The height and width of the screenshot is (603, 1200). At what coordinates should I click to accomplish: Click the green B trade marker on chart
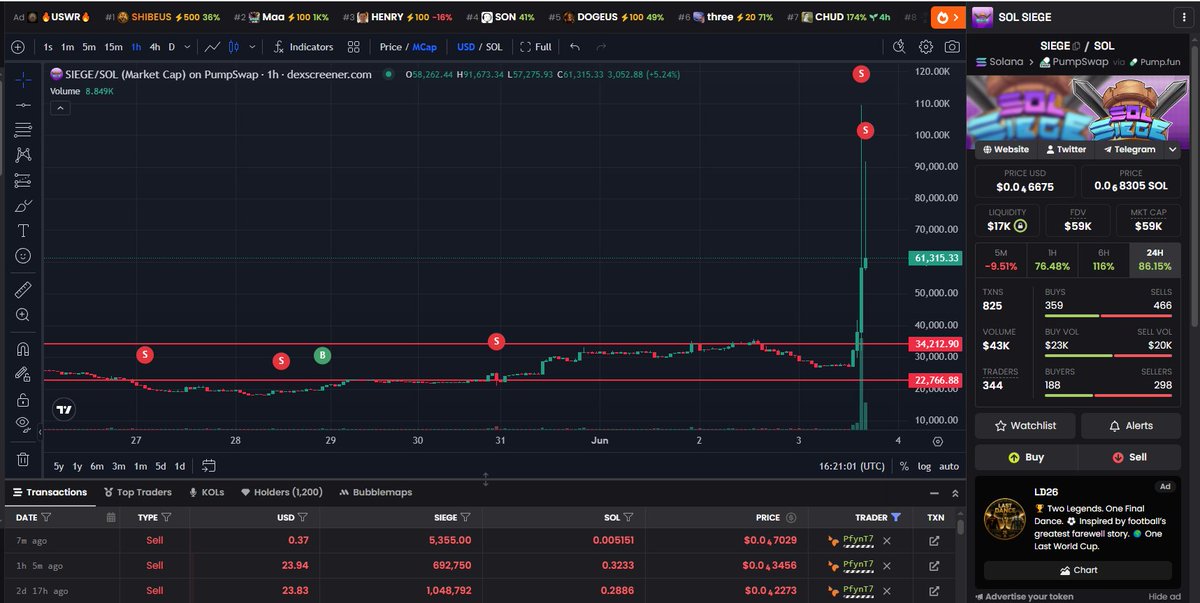pyautogui.click(x=322, y=355)
